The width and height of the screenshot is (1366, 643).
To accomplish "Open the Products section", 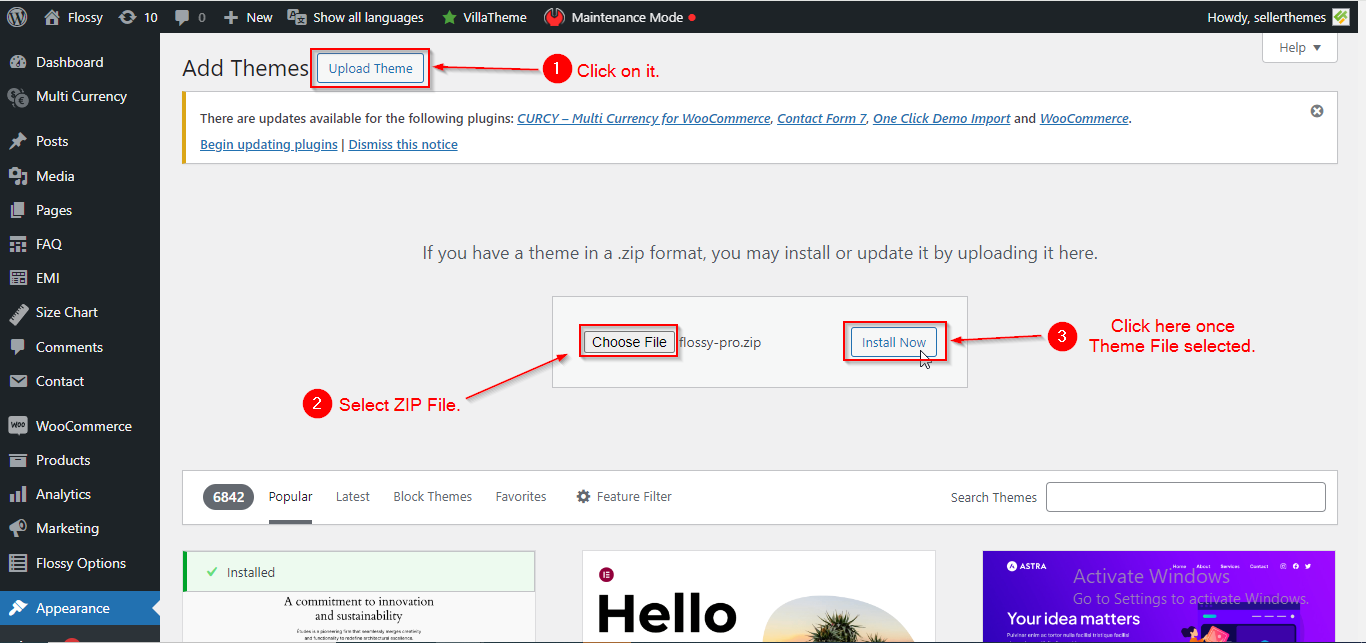I will (x=80, y=460).
